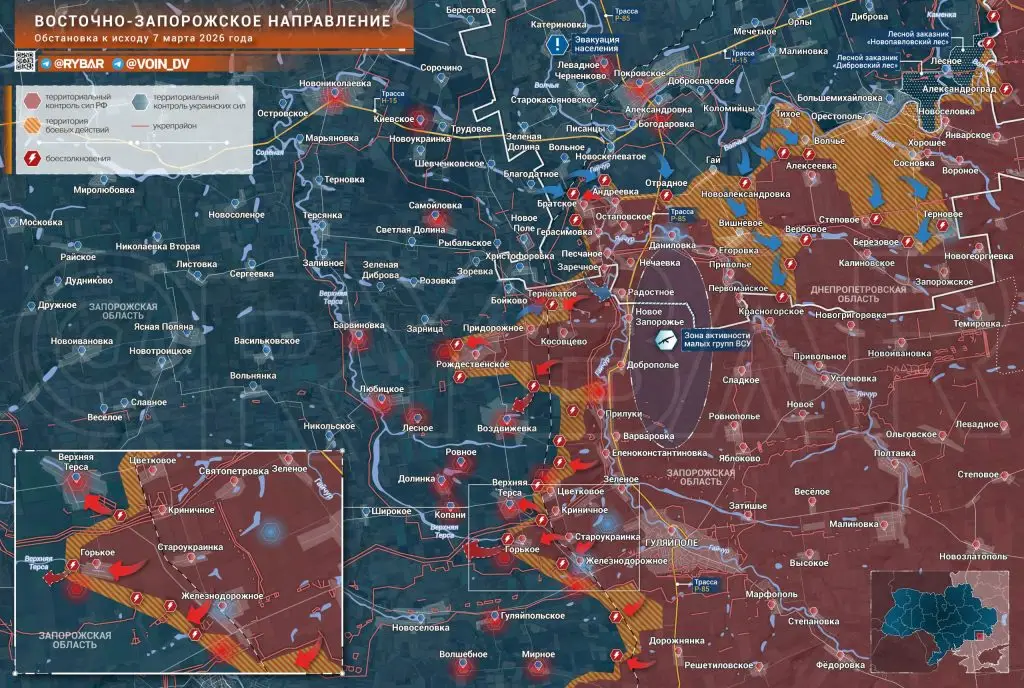Click the orange combat zone hexagon in the legend
This screenshot has height=688, width=1024.
click(31, 126)
